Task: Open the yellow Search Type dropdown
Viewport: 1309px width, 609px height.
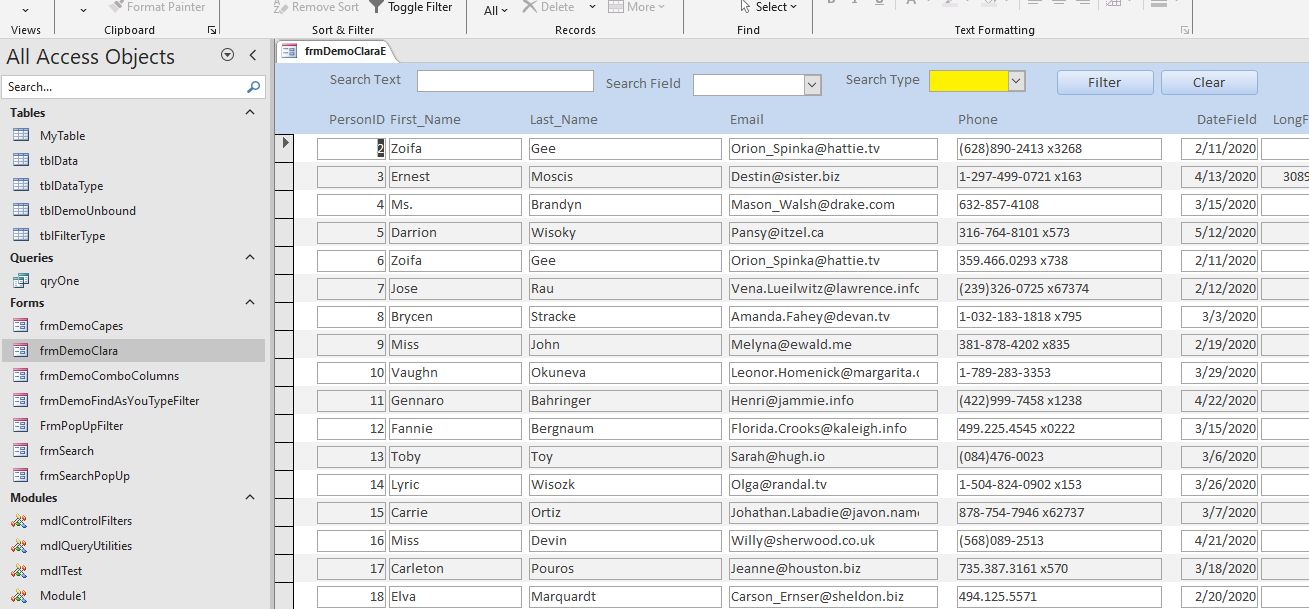Action: (1016, 81)
